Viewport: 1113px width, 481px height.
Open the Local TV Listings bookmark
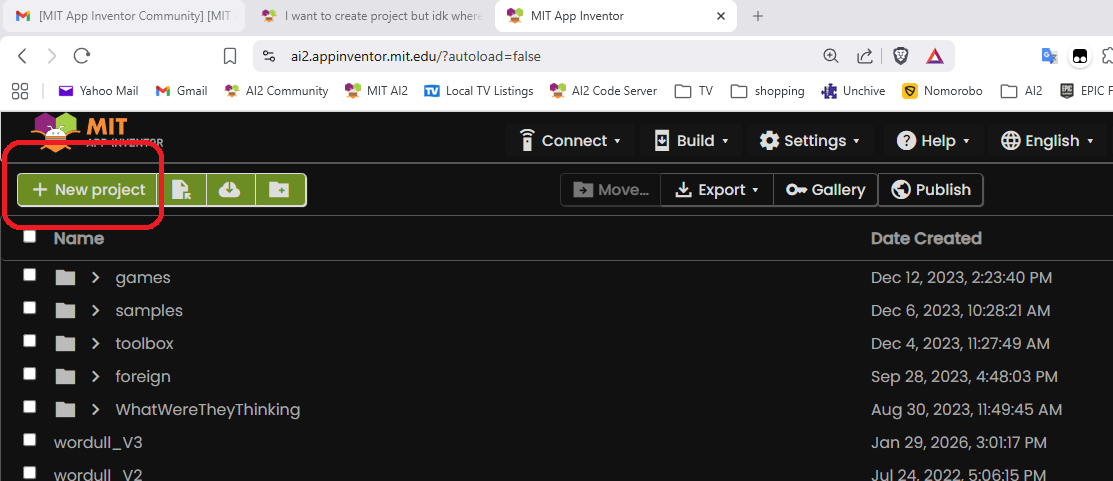[x=478, y=91]
